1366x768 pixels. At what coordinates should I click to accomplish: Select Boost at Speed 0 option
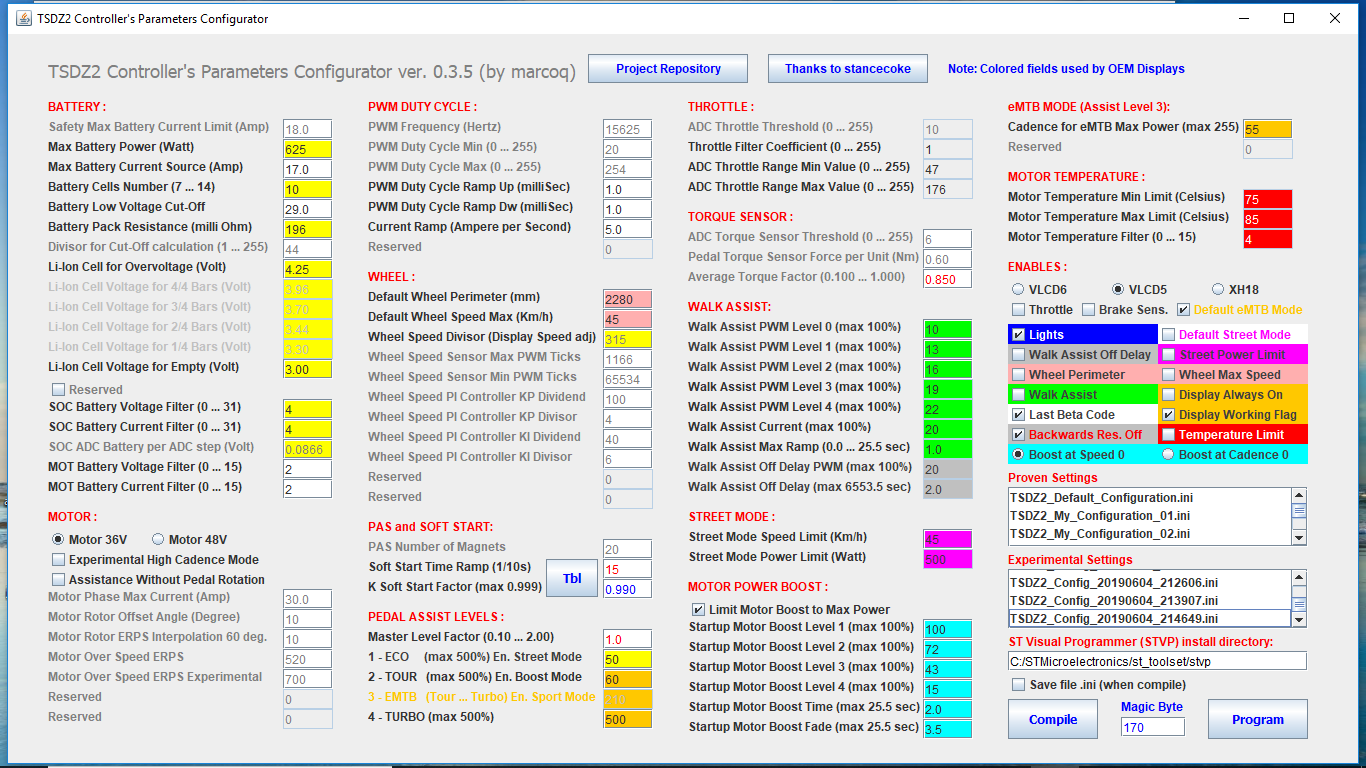[1018, 454]
